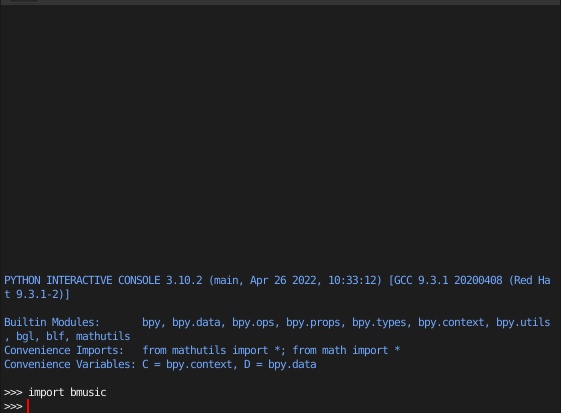Viewport: 561px width, 413px height.
Task: Click the 'Convenience Imports:' label
Action: click(x=64, y=350)
